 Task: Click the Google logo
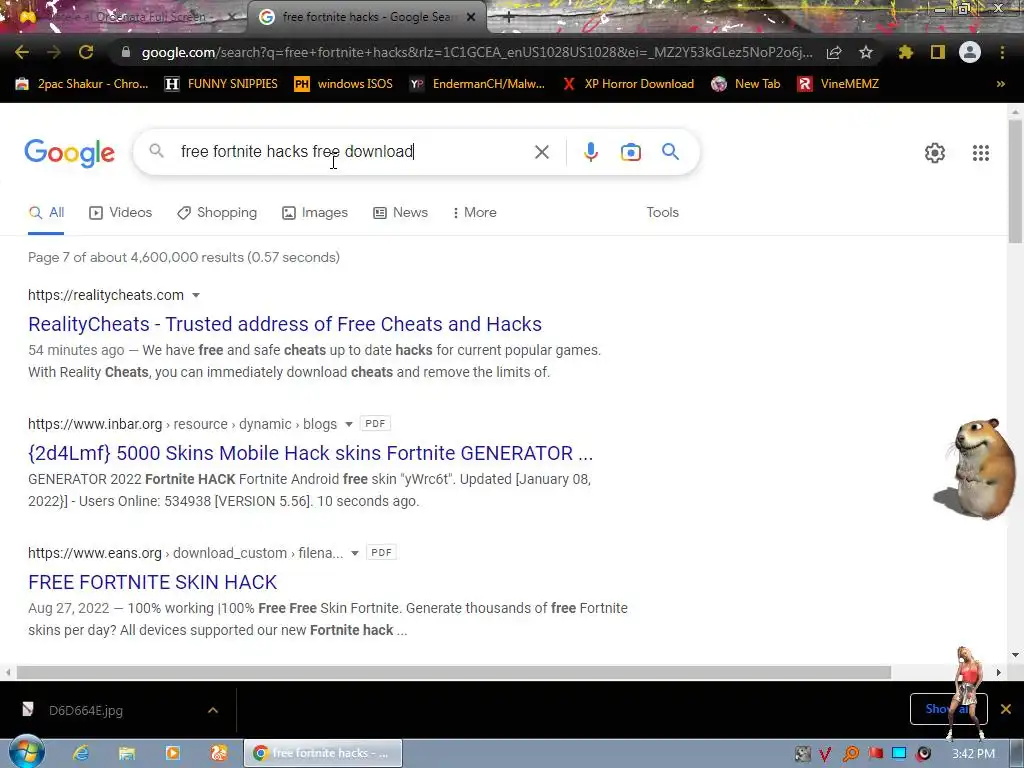(x=70, y=153)
